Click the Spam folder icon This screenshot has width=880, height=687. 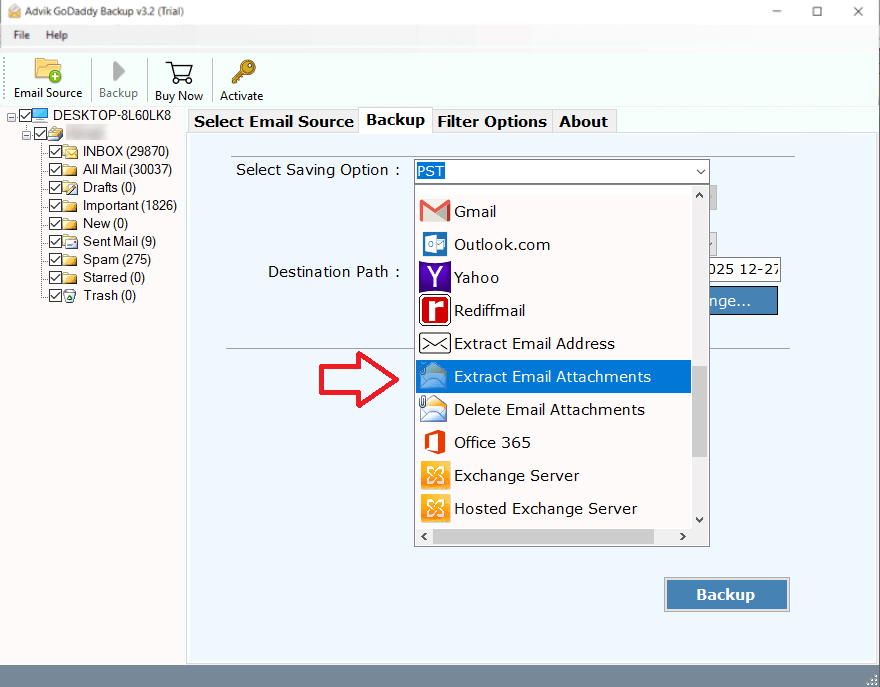click(70, 260)
